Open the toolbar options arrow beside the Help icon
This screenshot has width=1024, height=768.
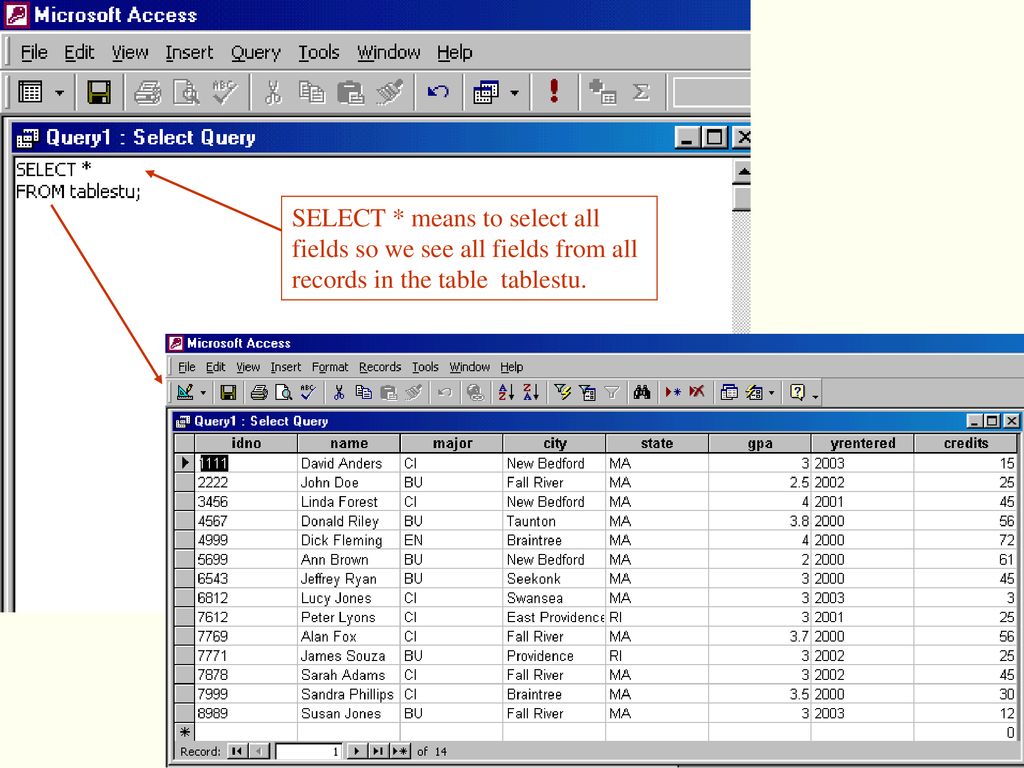tap(816, 396)
